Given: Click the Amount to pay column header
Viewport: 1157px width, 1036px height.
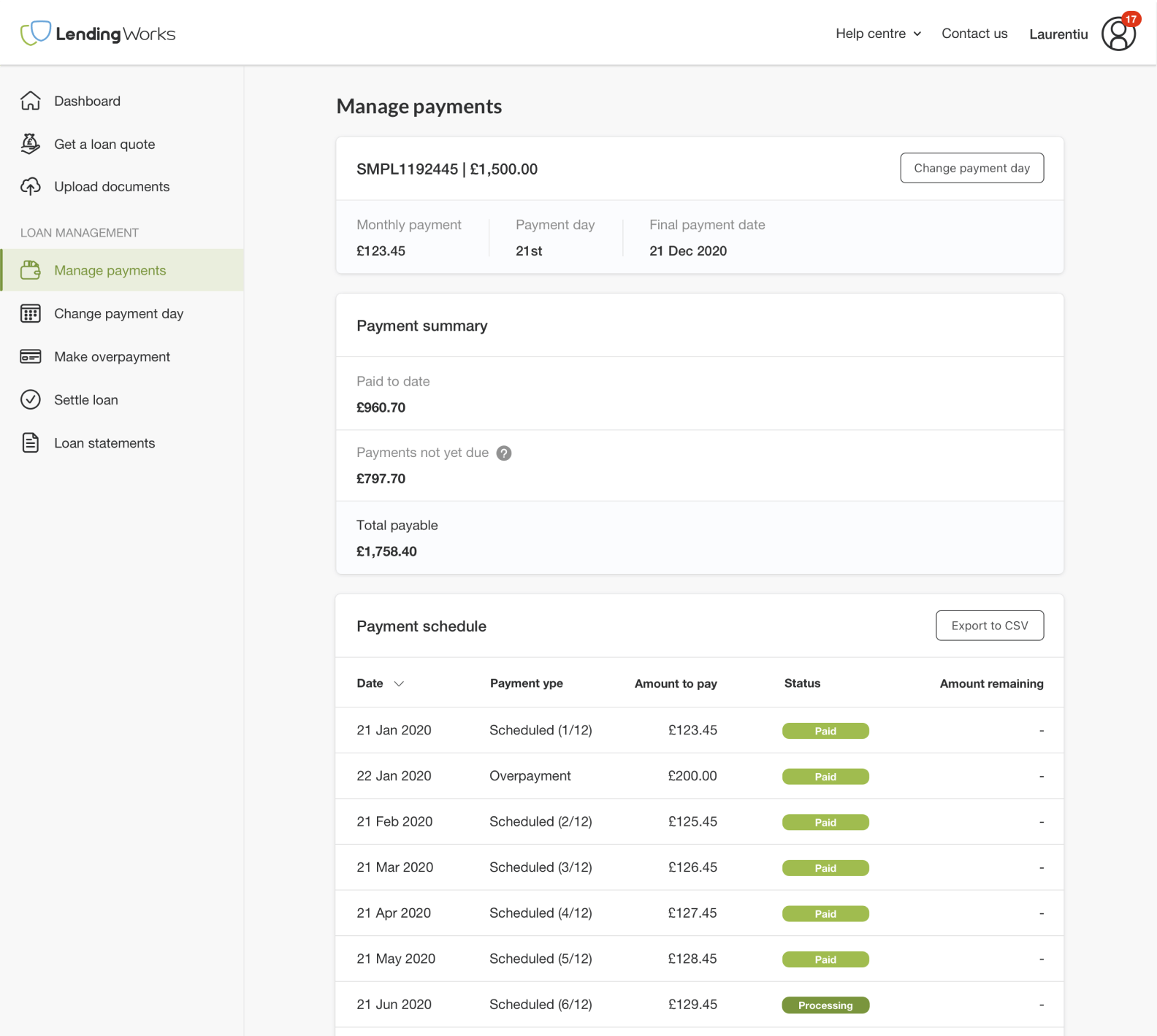Looking at the screenshot, I should (676, 683).
